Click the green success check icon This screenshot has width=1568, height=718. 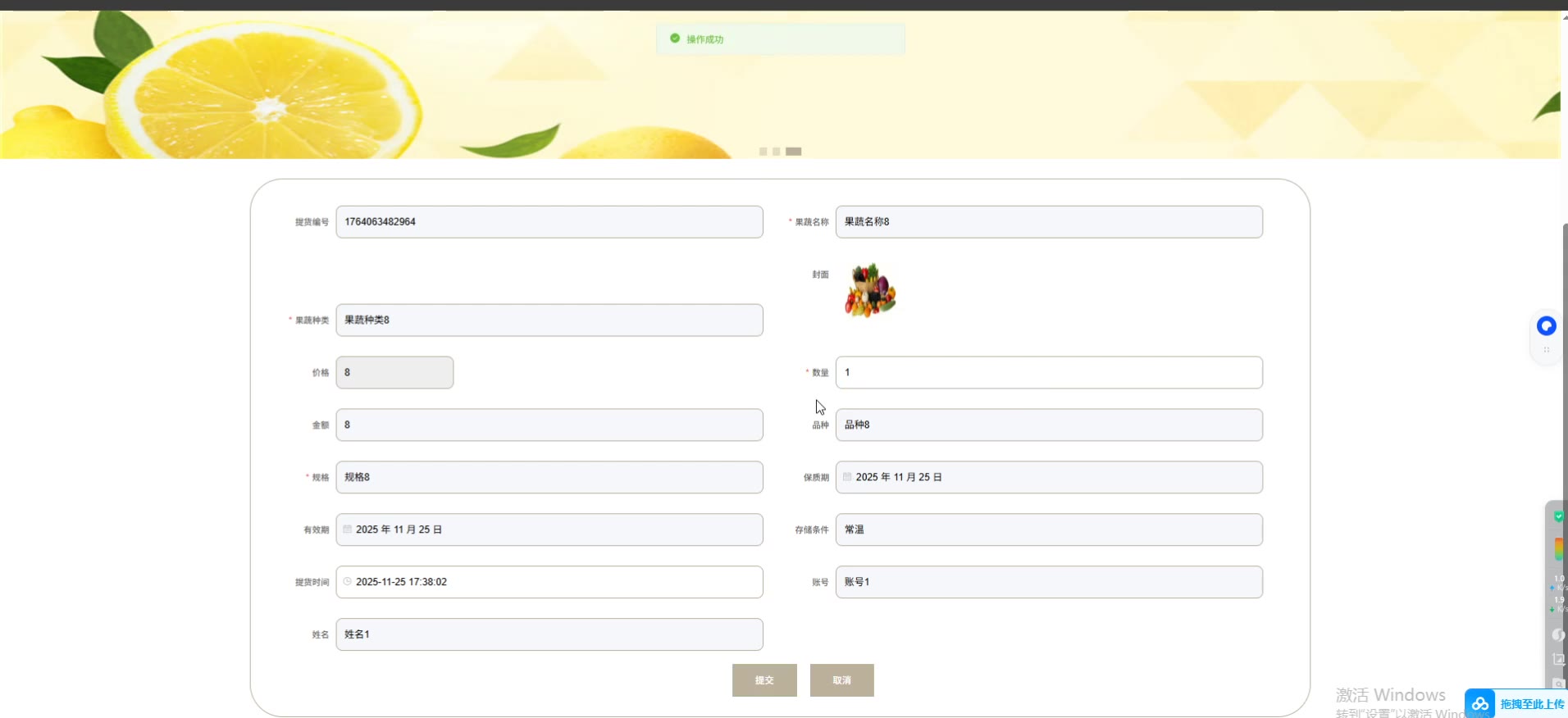(x=675, y=39)
